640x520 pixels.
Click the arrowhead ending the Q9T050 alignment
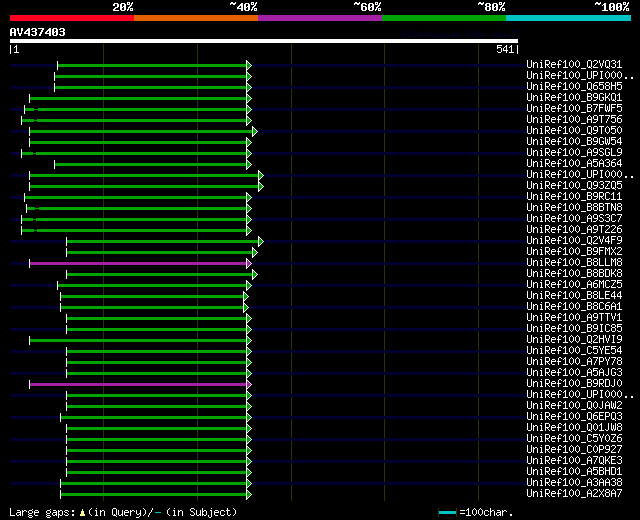[x=255, y=131]
